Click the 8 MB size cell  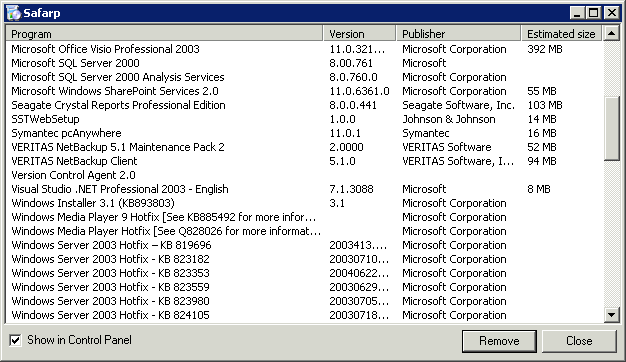(x=539, y=189)
